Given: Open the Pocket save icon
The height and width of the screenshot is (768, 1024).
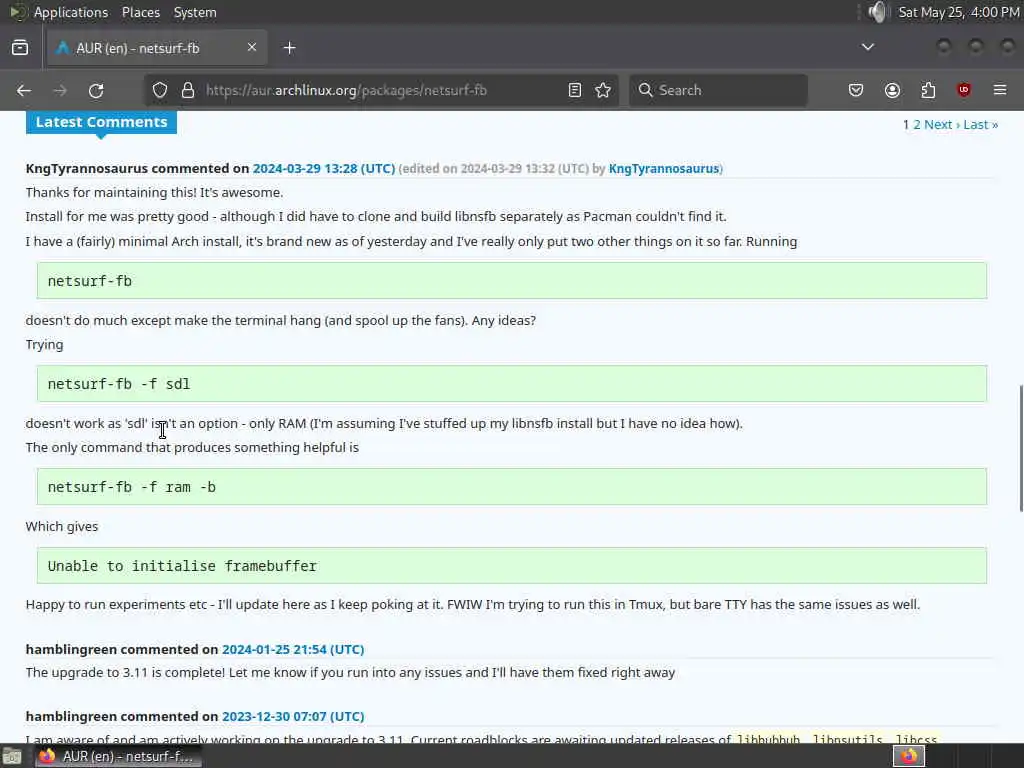Looking at the screenshot, I should click(856, 90).
